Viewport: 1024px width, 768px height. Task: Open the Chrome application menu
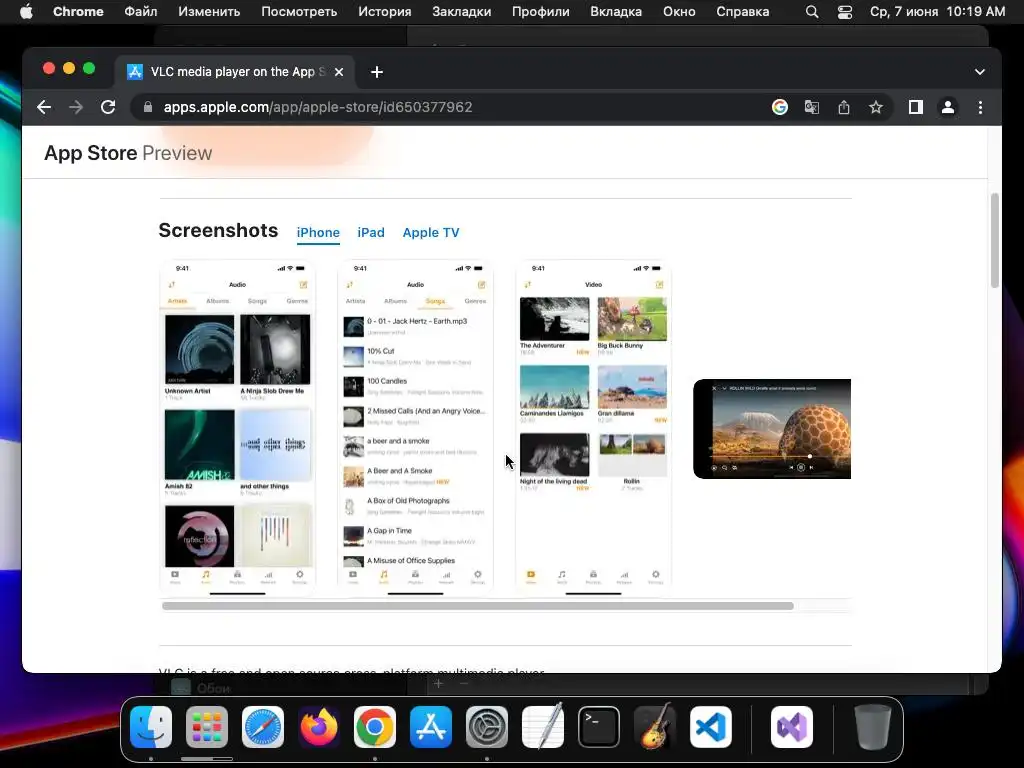pos(78,12)
